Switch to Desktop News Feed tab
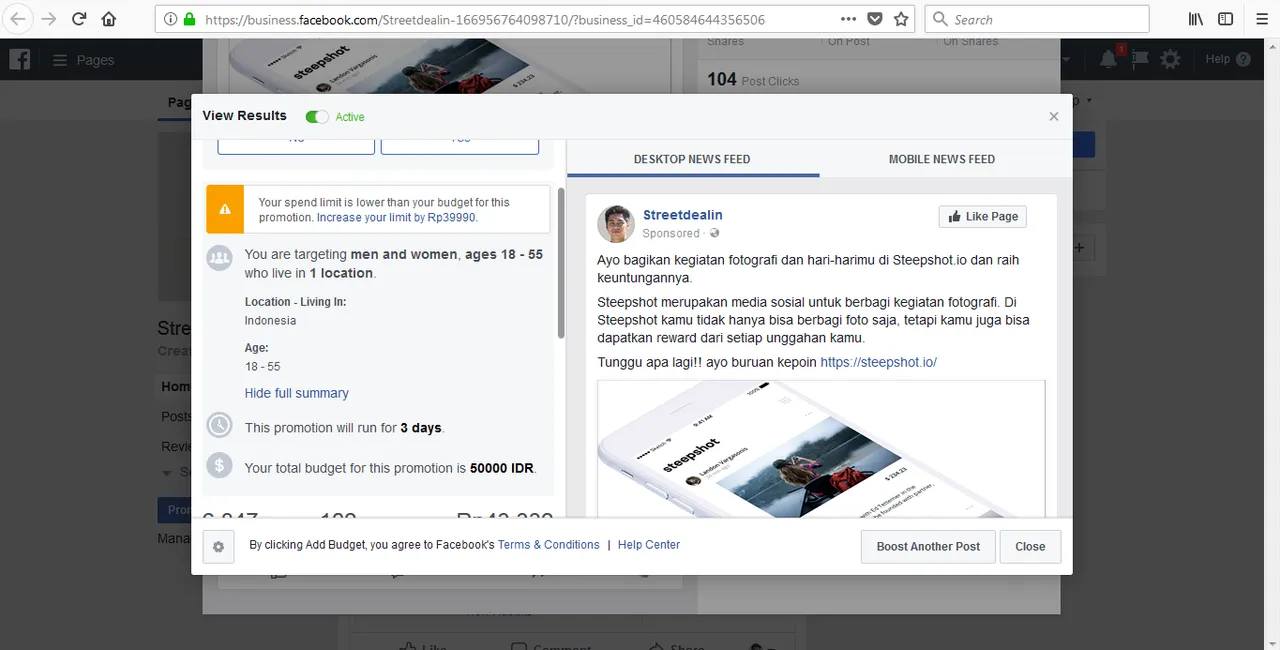 tap(692, 159)
